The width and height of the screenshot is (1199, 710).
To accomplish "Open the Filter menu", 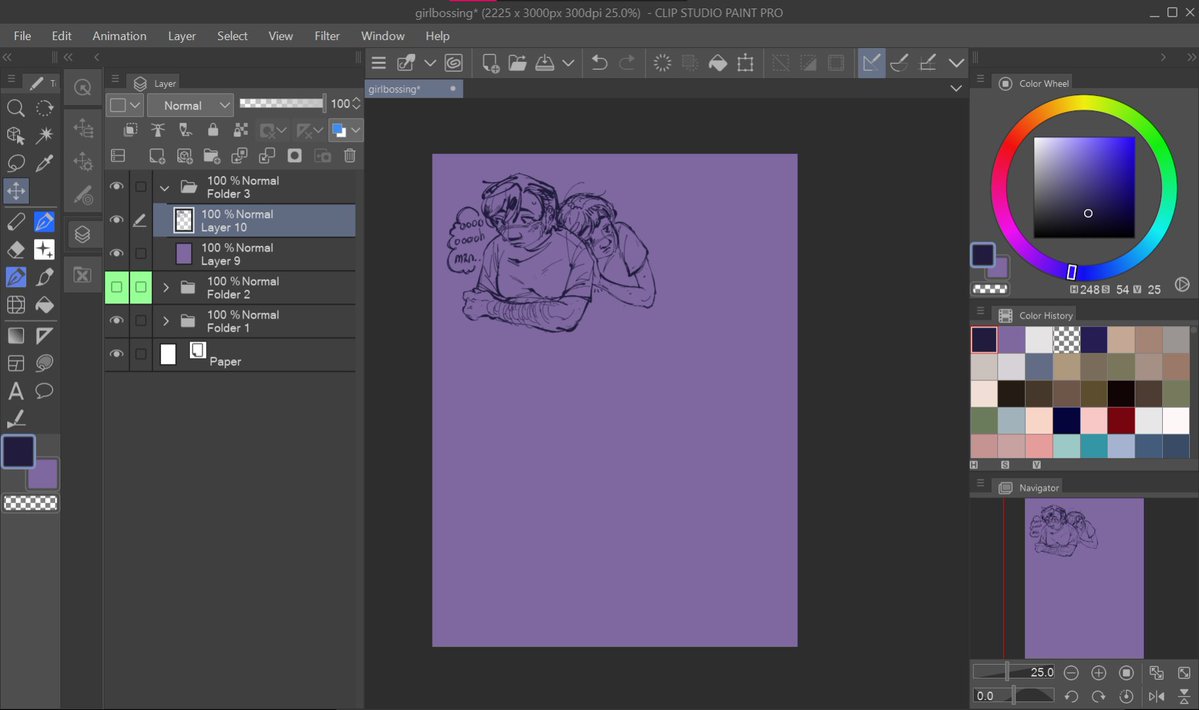I will pos(327,36).
